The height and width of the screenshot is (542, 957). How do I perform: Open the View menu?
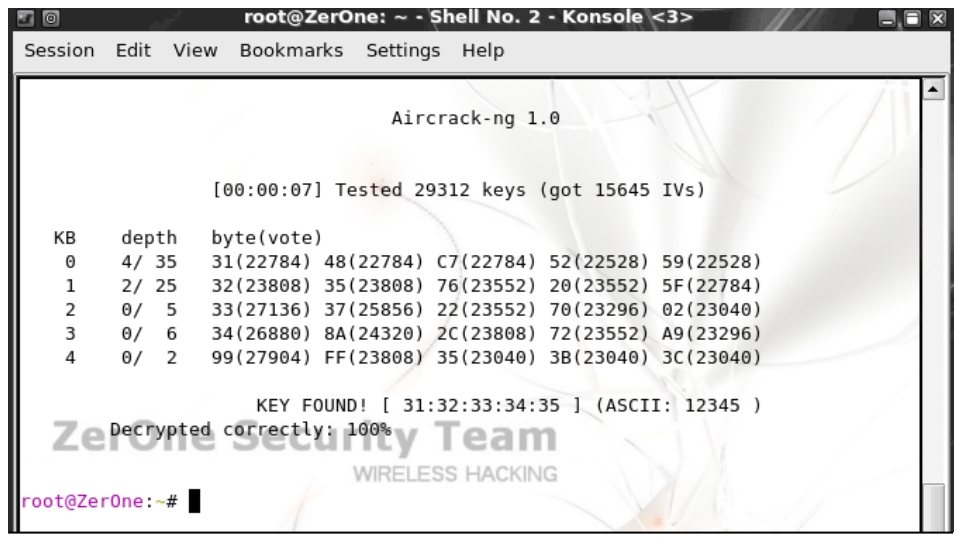195,51
